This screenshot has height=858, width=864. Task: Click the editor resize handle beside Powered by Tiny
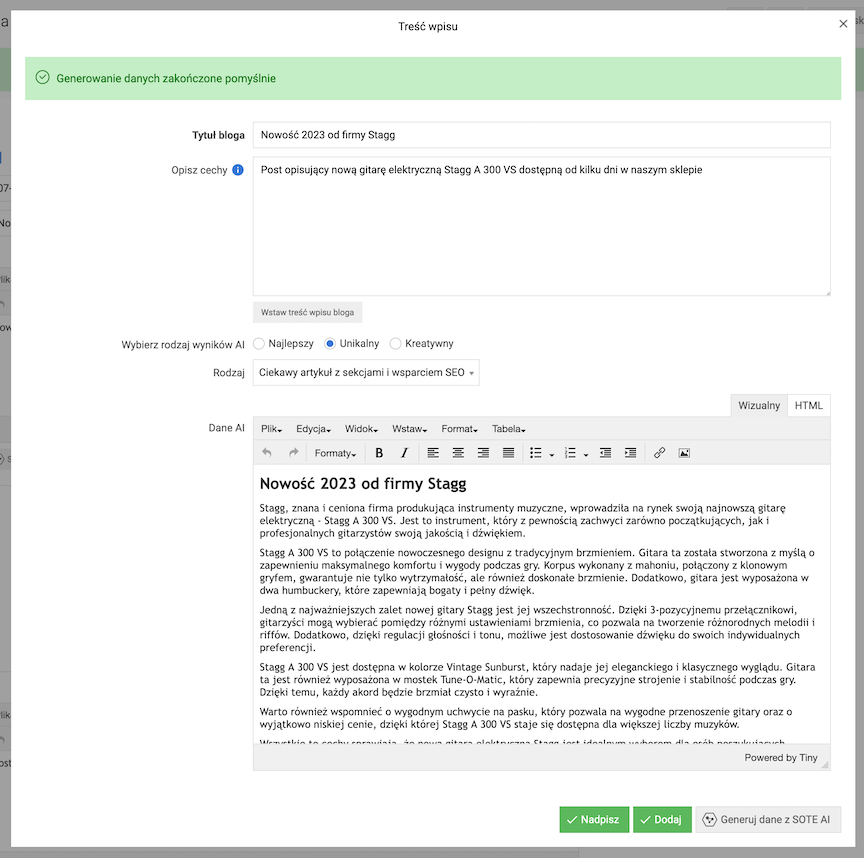[x=824, y=764]
